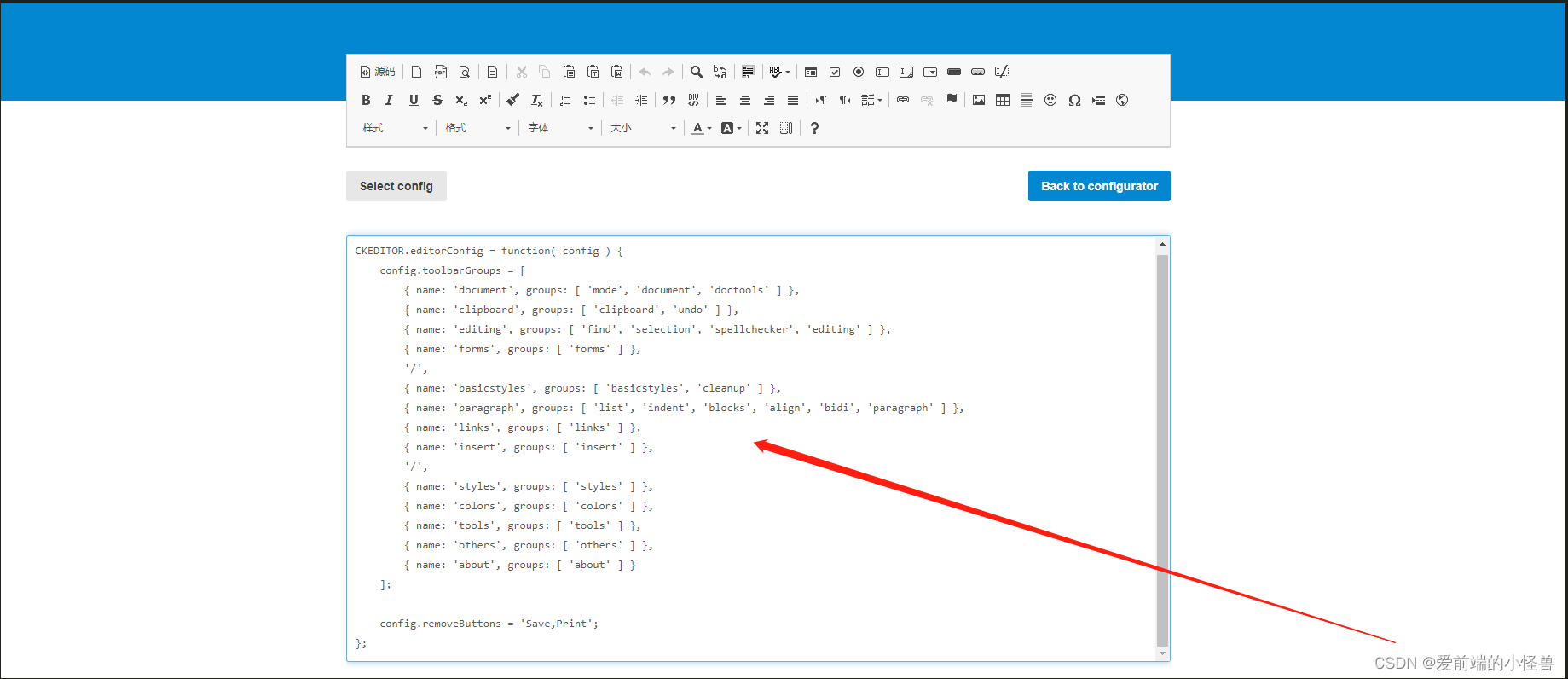
Task: Click the Redo arrow
Action: point(668,72)
